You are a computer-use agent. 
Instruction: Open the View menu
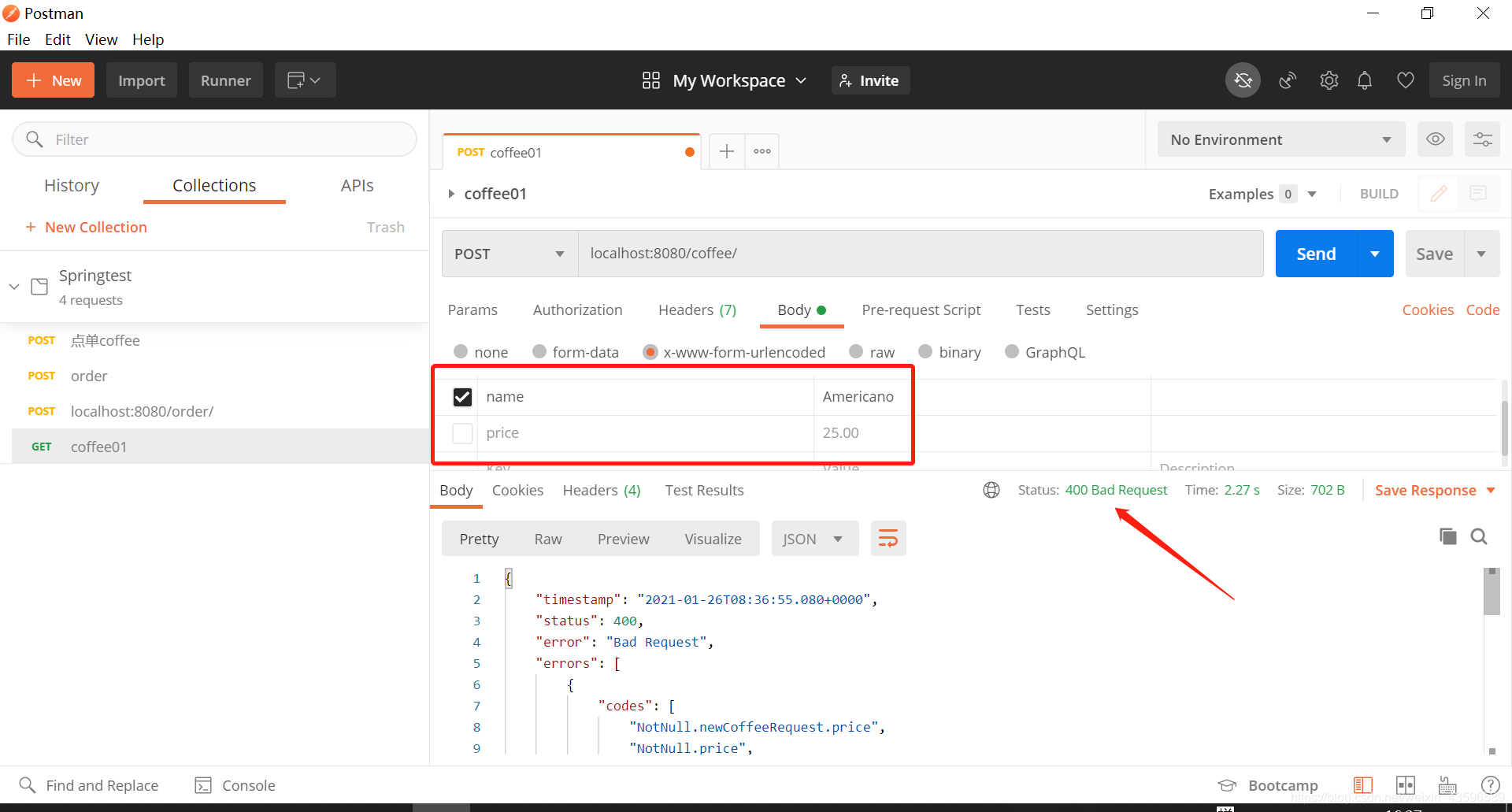coord(101,39)
